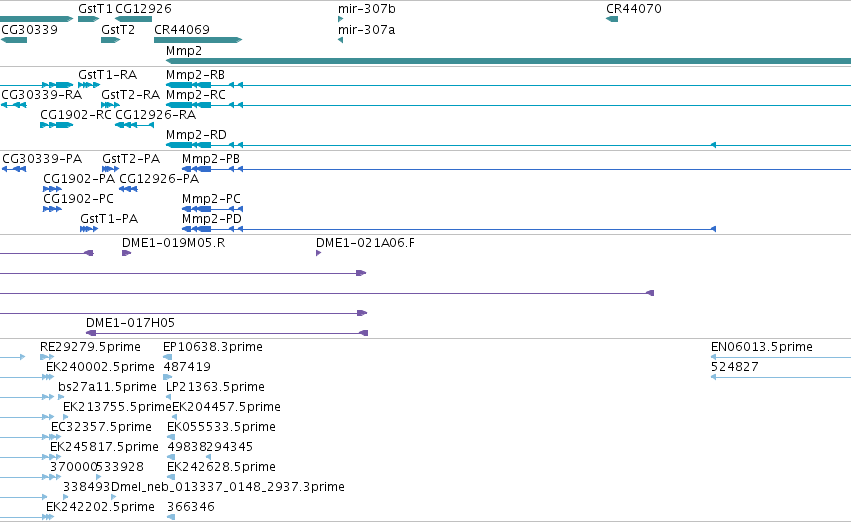Click the CG1902-RC transcript label

(76, 114)
